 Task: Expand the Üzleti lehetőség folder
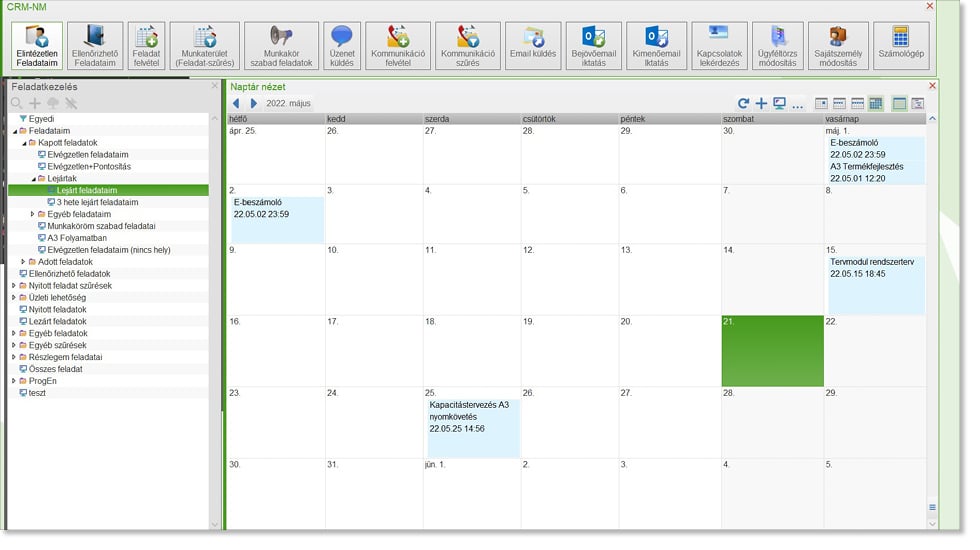14,298
